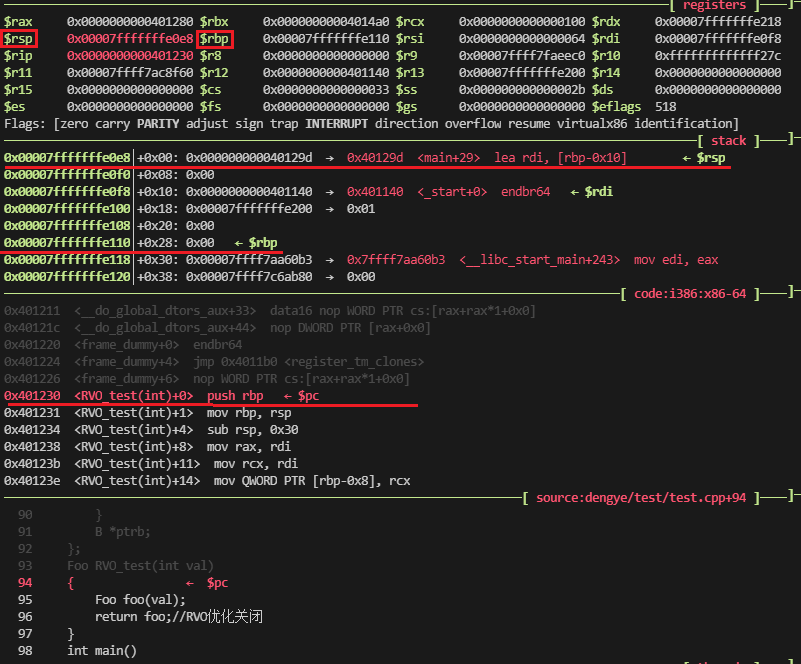This screenshot has height=664, width=801.
Task: Click $pc marker in source section
Action: pyautogui.click(x=217, y=583)
